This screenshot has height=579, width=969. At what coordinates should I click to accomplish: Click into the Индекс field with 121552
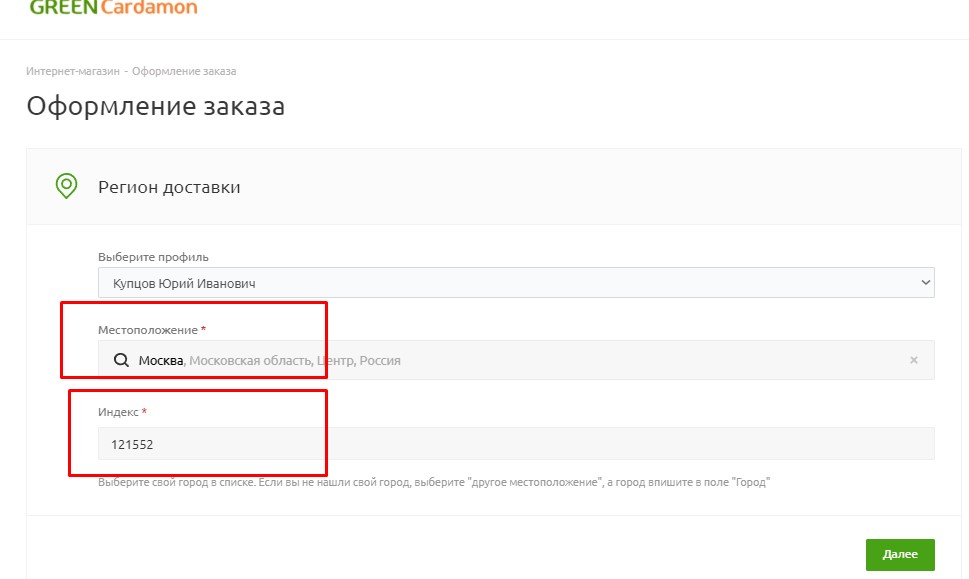click(515, 444)
